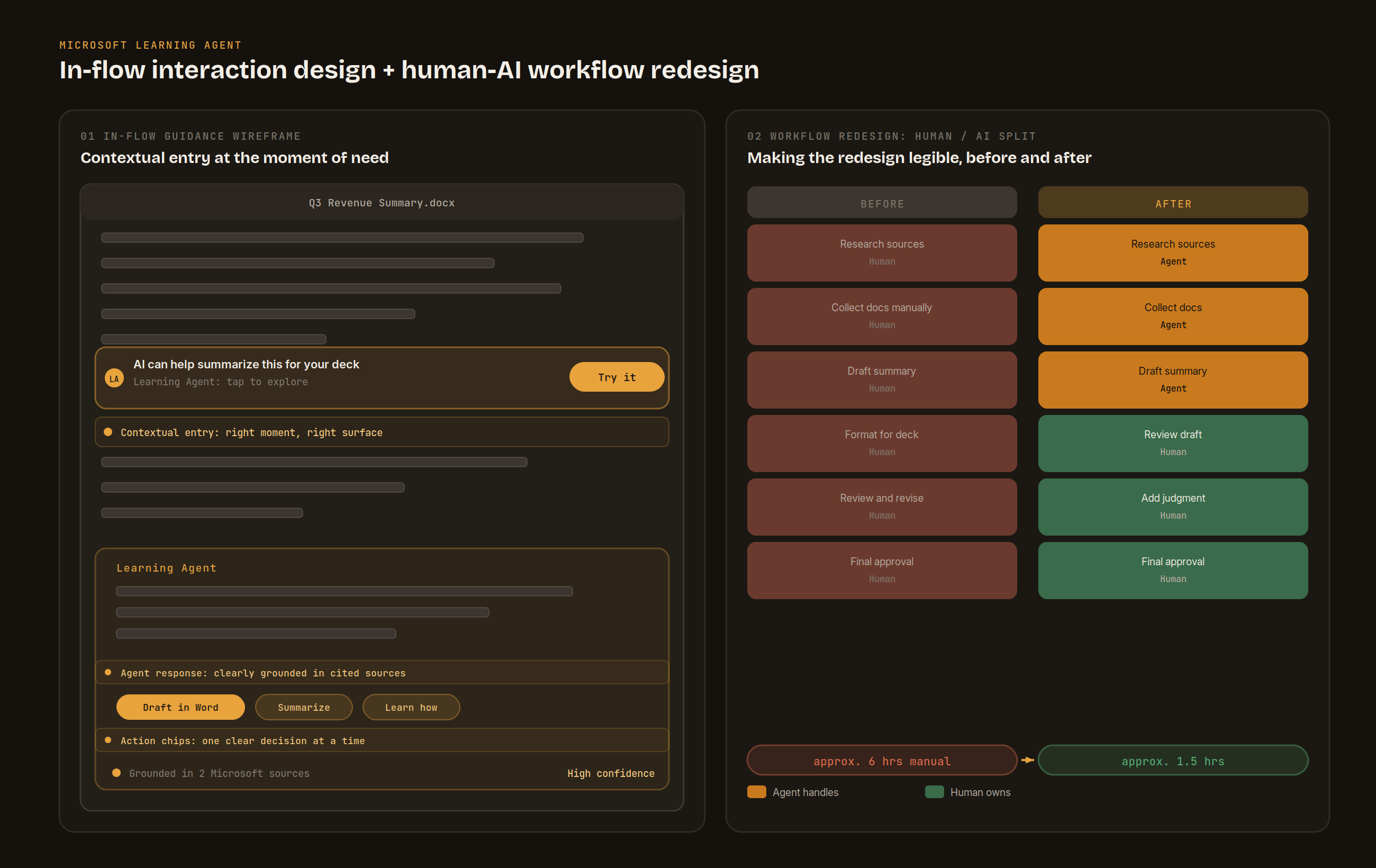1376x868 pixels.
Task: Select the Summarize action chip
Action: [x=303, y=708]
